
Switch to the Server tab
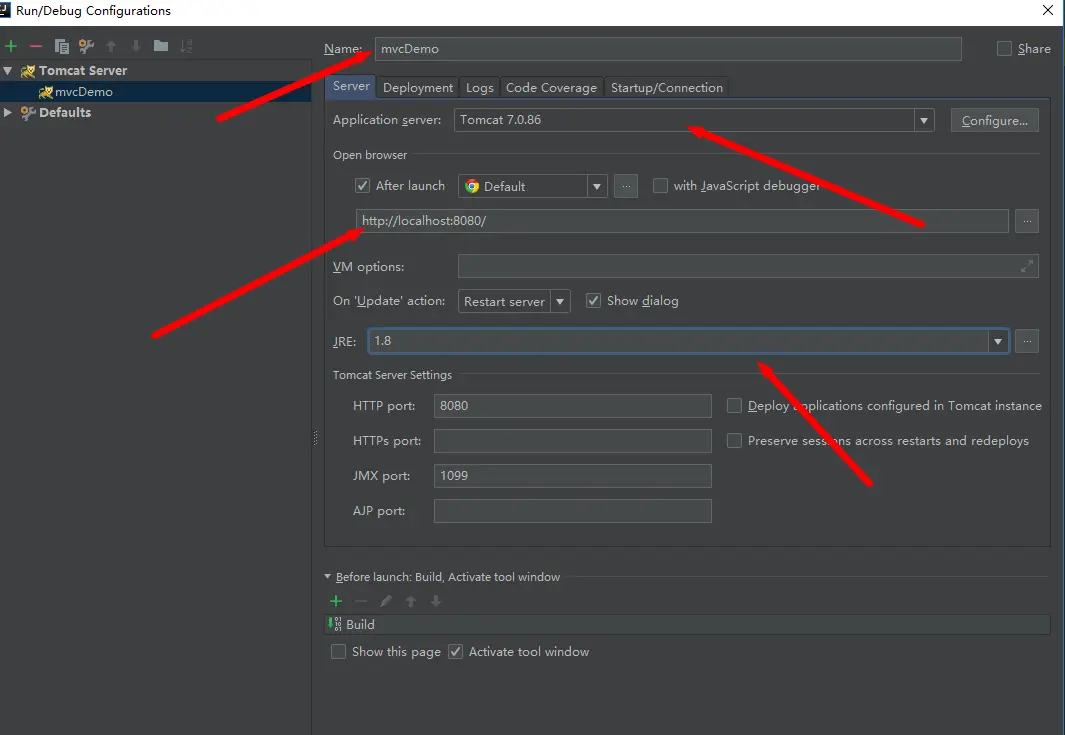[x=351, y=86]
